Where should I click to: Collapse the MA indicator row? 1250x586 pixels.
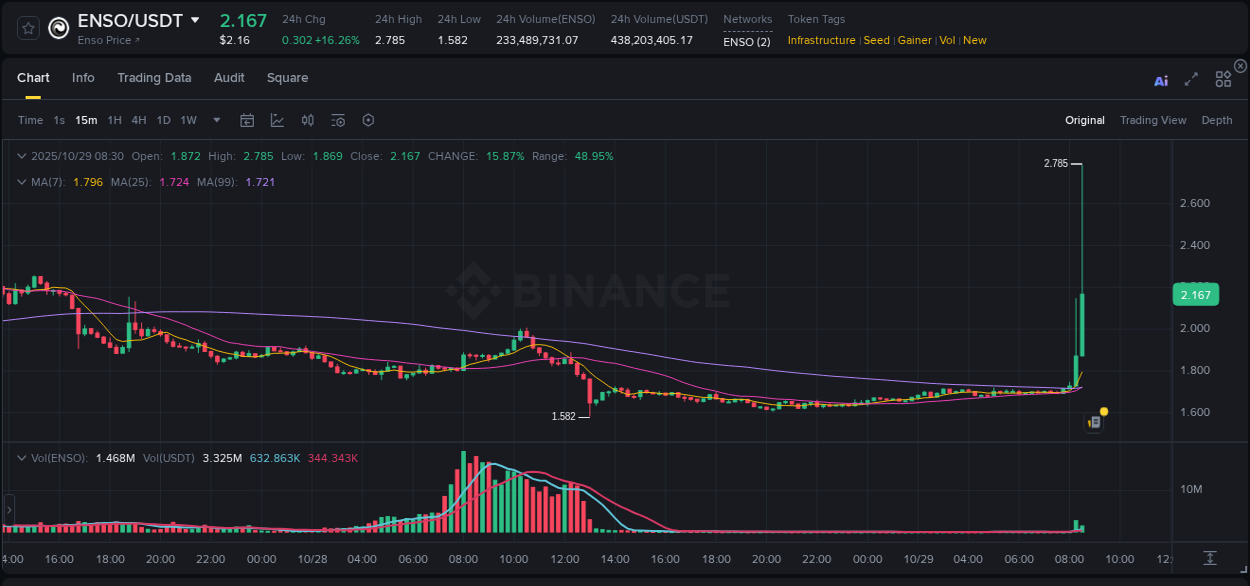click(21, 183)
